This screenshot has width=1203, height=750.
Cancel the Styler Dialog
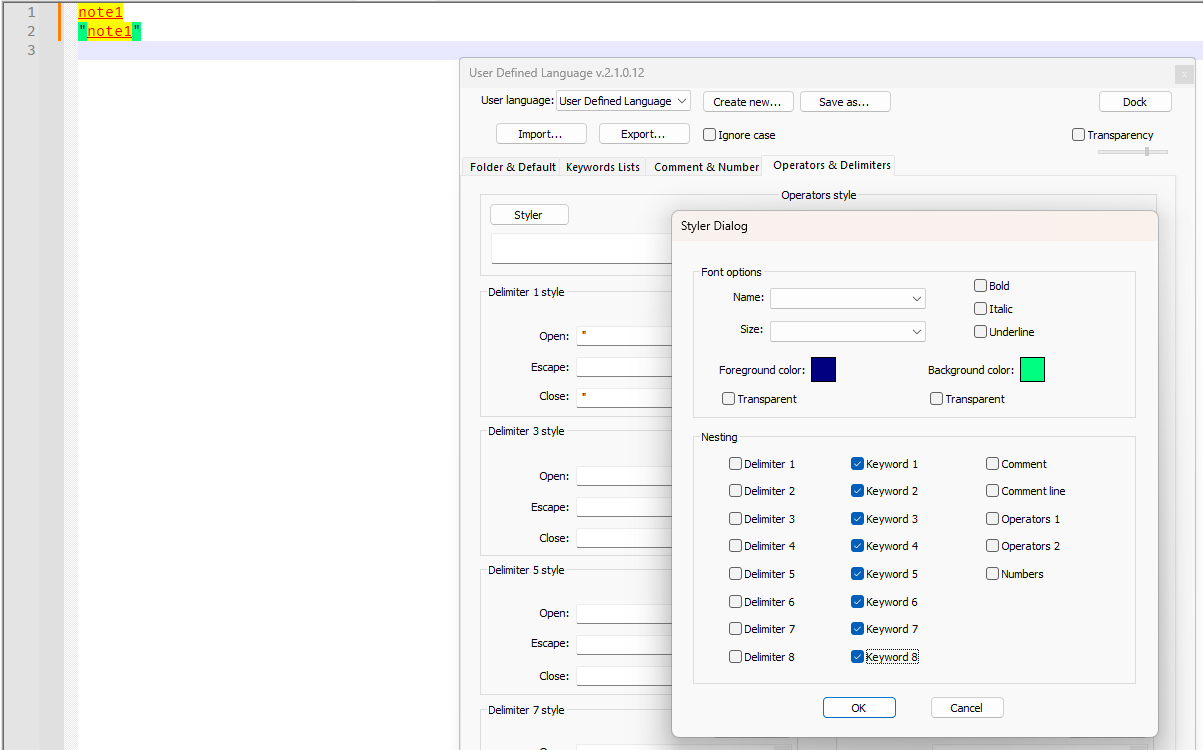click(x=966, y=708)
